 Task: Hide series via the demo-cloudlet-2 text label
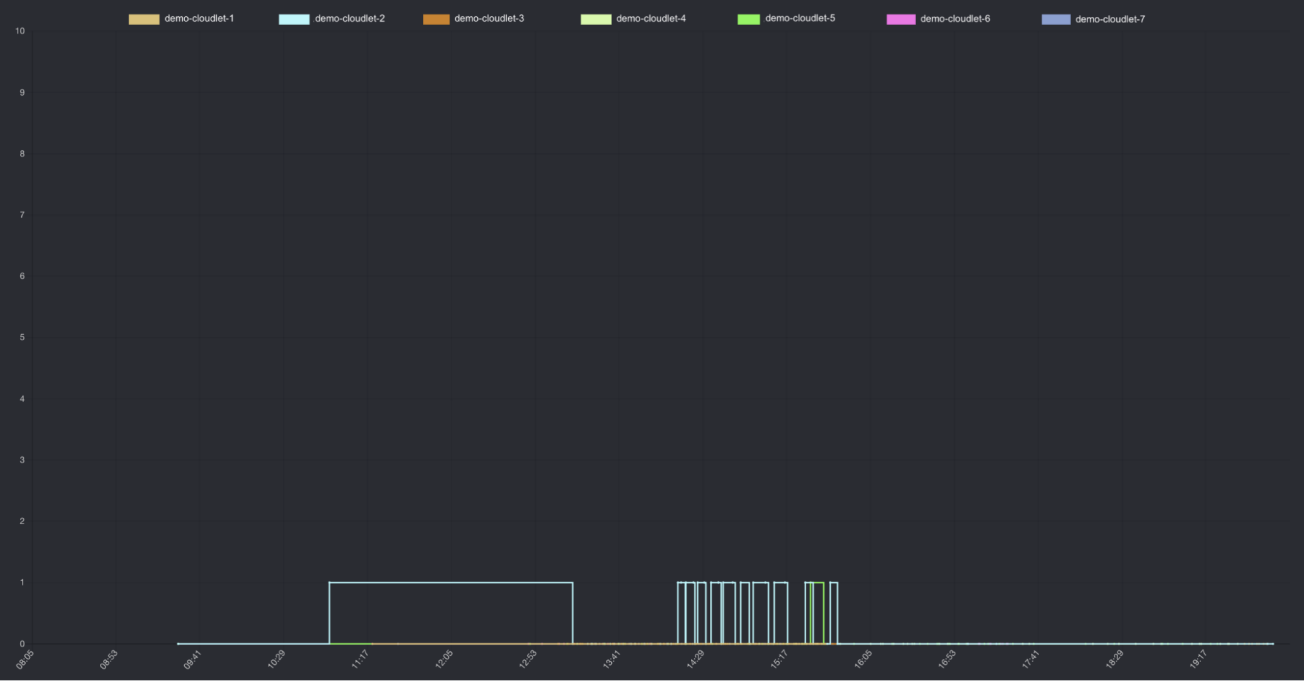click(349, 19)
